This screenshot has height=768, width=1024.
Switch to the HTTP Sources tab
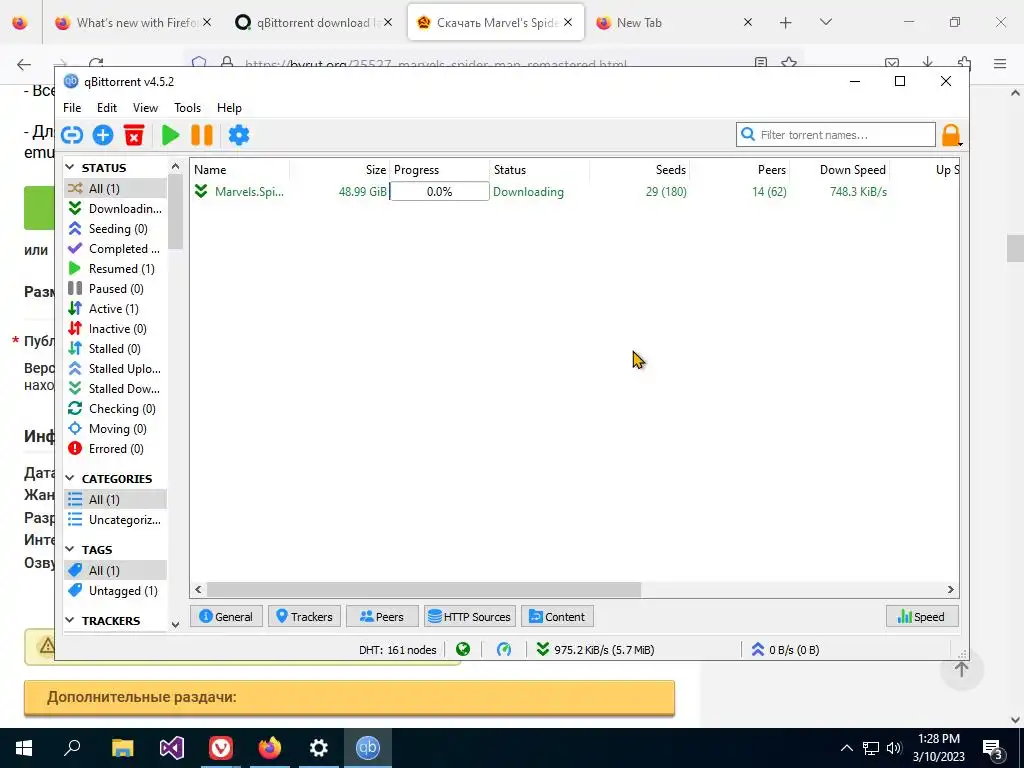pos(470,616)
